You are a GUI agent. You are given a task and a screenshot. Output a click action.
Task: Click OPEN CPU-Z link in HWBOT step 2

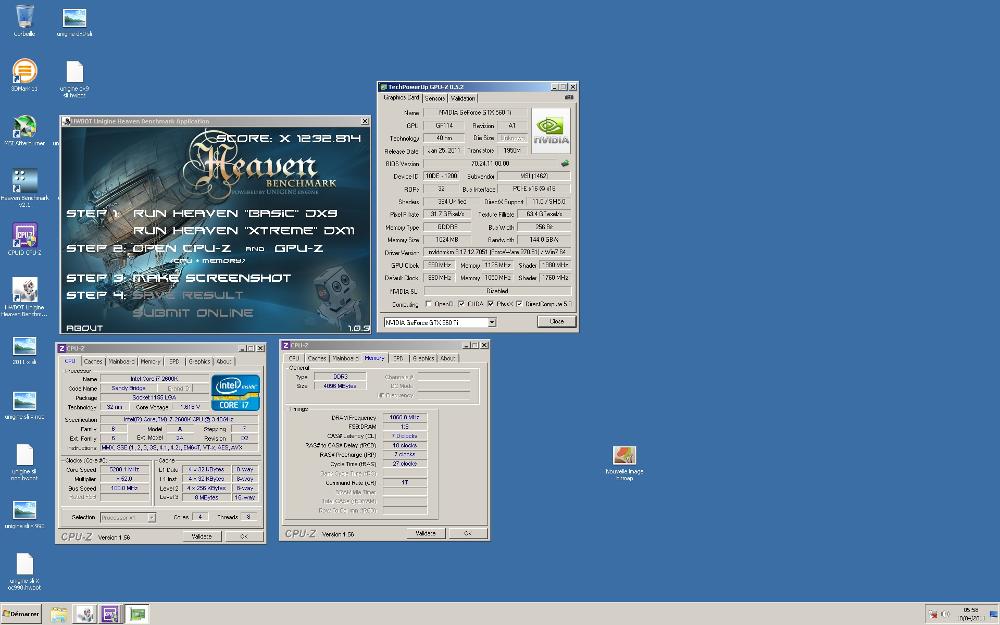point(181,248)
